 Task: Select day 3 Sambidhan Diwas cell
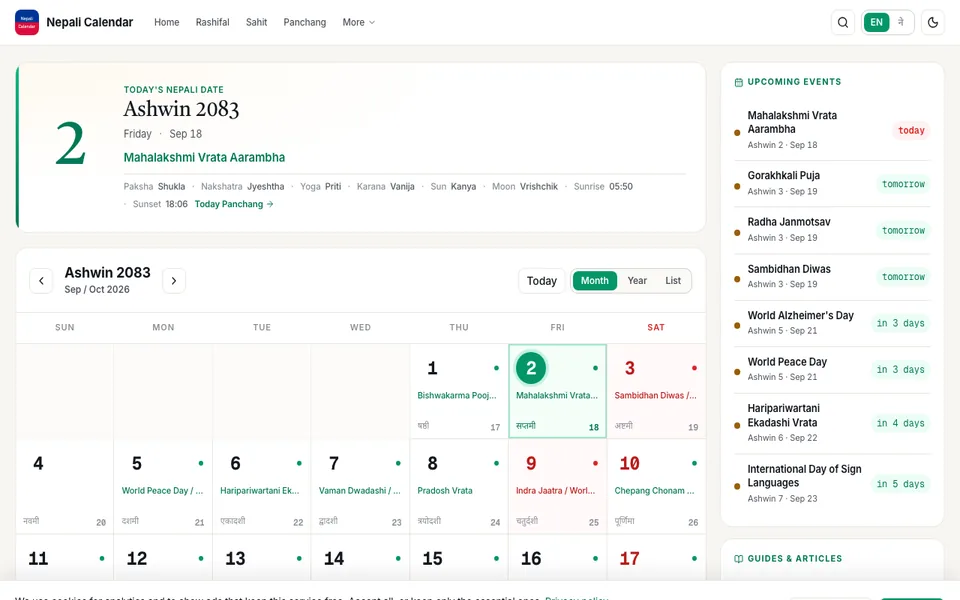coord(656,391)
